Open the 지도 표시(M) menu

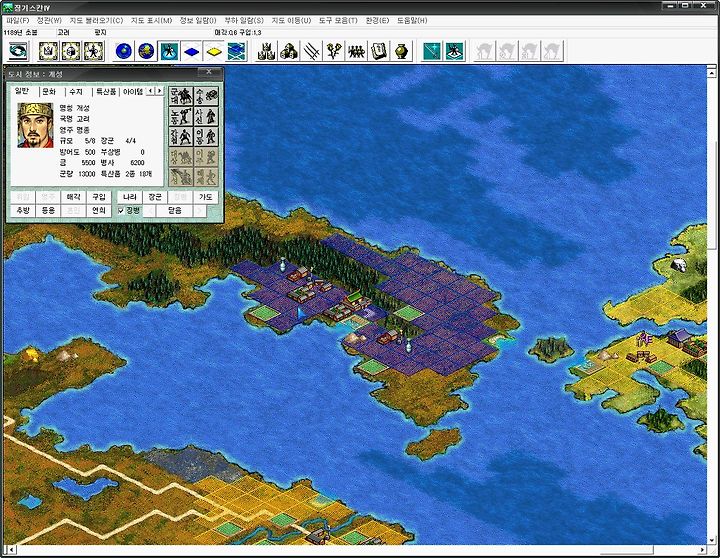[152, 21]
